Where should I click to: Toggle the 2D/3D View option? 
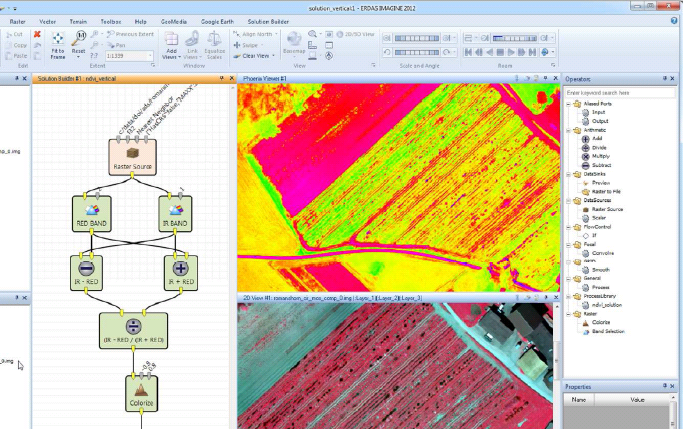[355, 34]
